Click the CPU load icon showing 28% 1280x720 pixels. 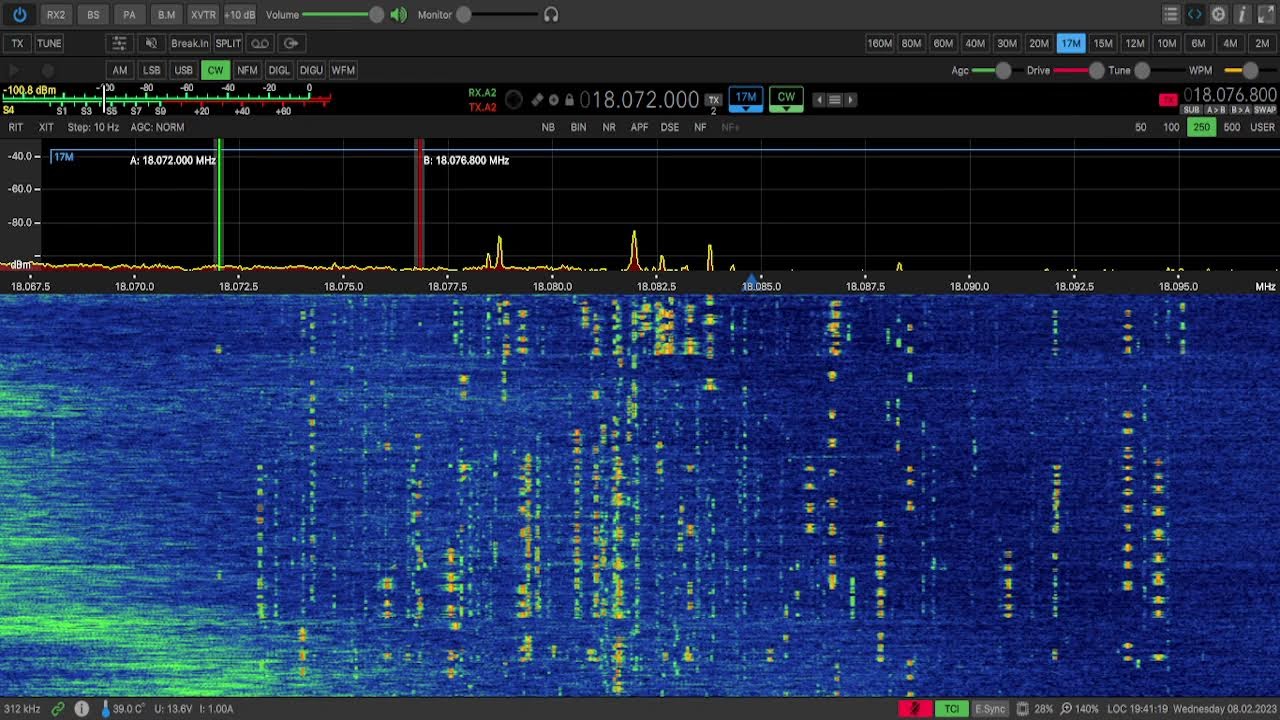1023,709
